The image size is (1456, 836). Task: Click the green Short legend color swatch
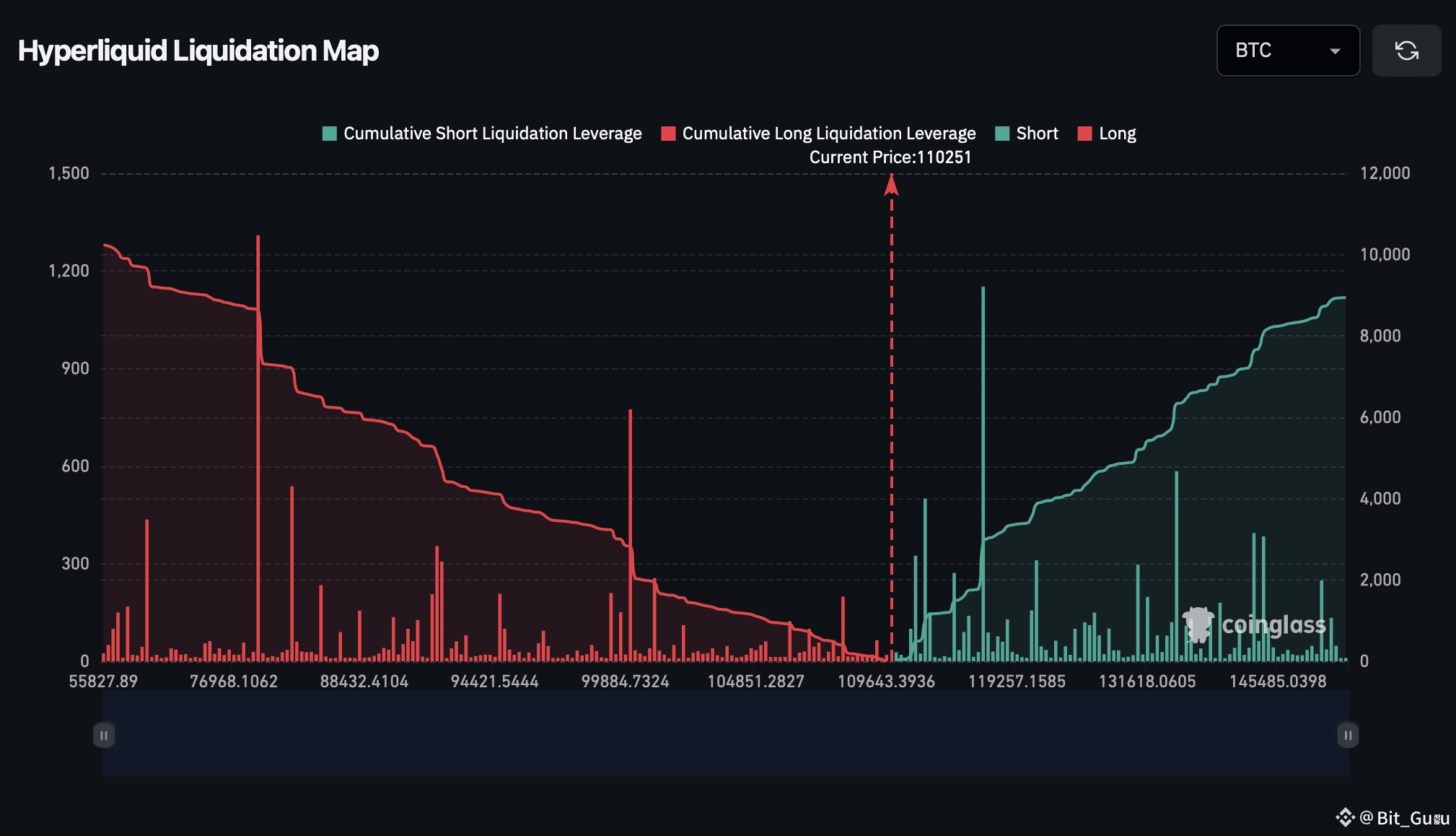point(1002,133)
